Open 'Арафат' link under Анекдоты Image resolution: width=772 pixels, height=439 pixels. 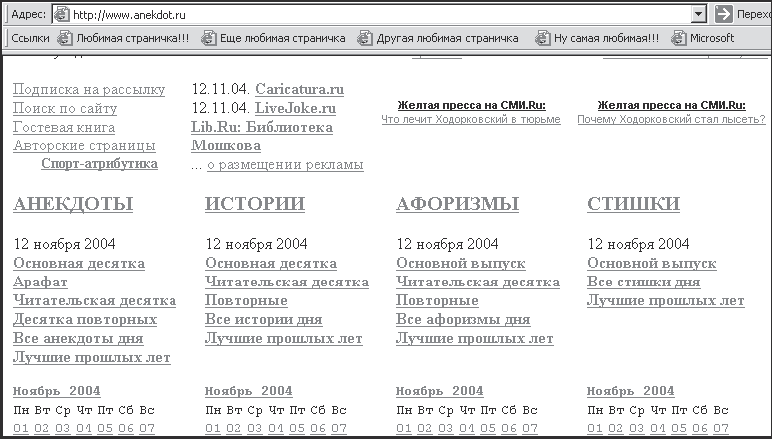40,282
